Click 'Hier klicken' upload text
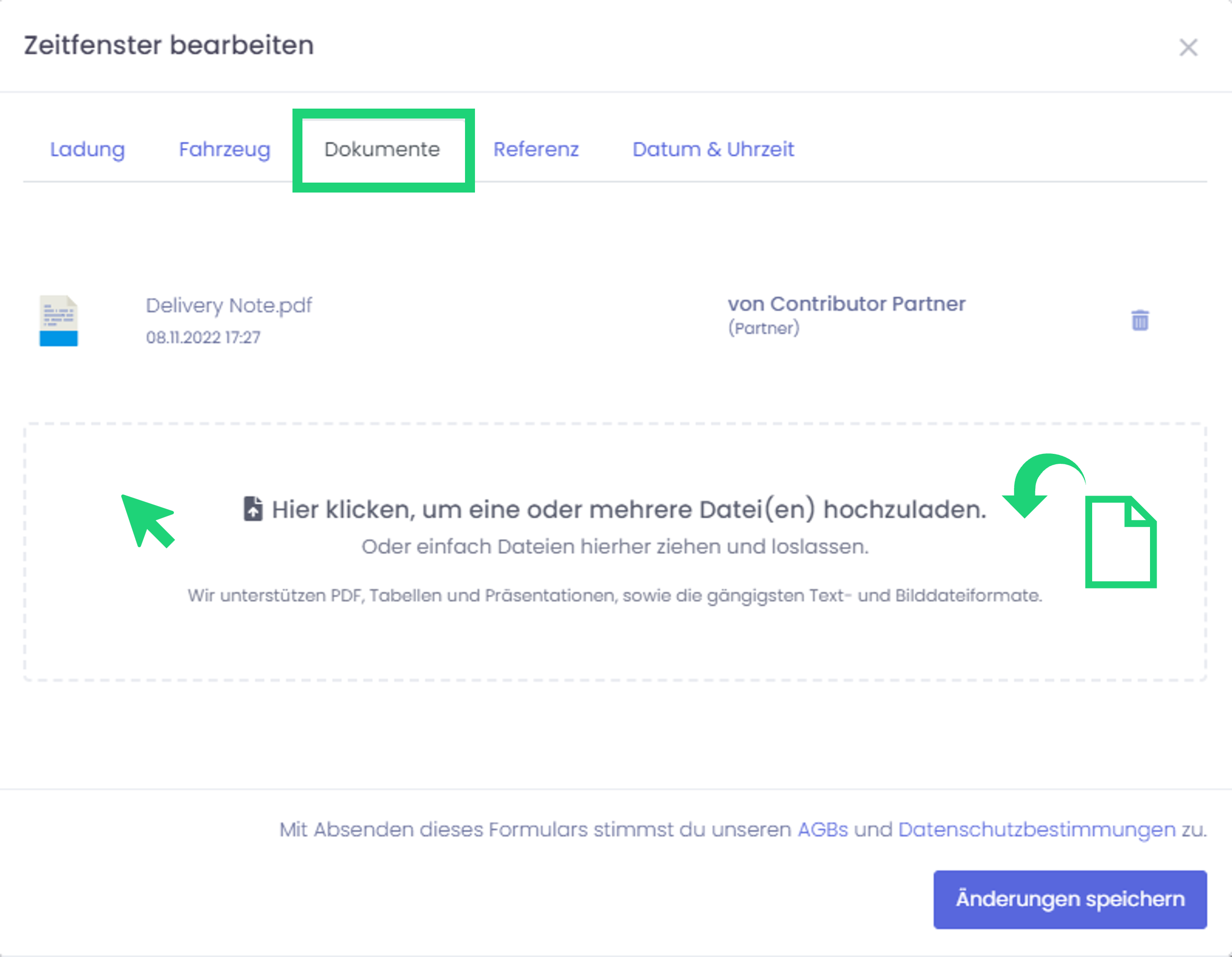The height and width of the screenshot is (957, 1232). pos(629,509)
